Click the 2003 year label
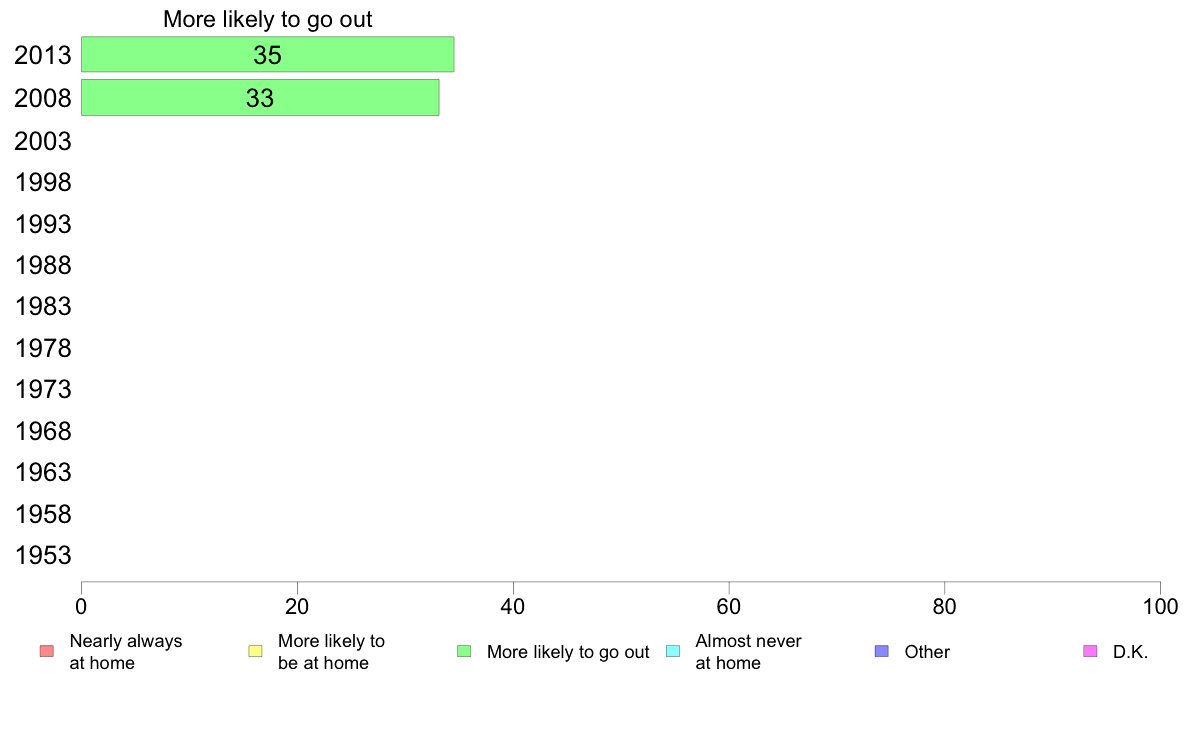1188x736 pixels. click(42, 141)
